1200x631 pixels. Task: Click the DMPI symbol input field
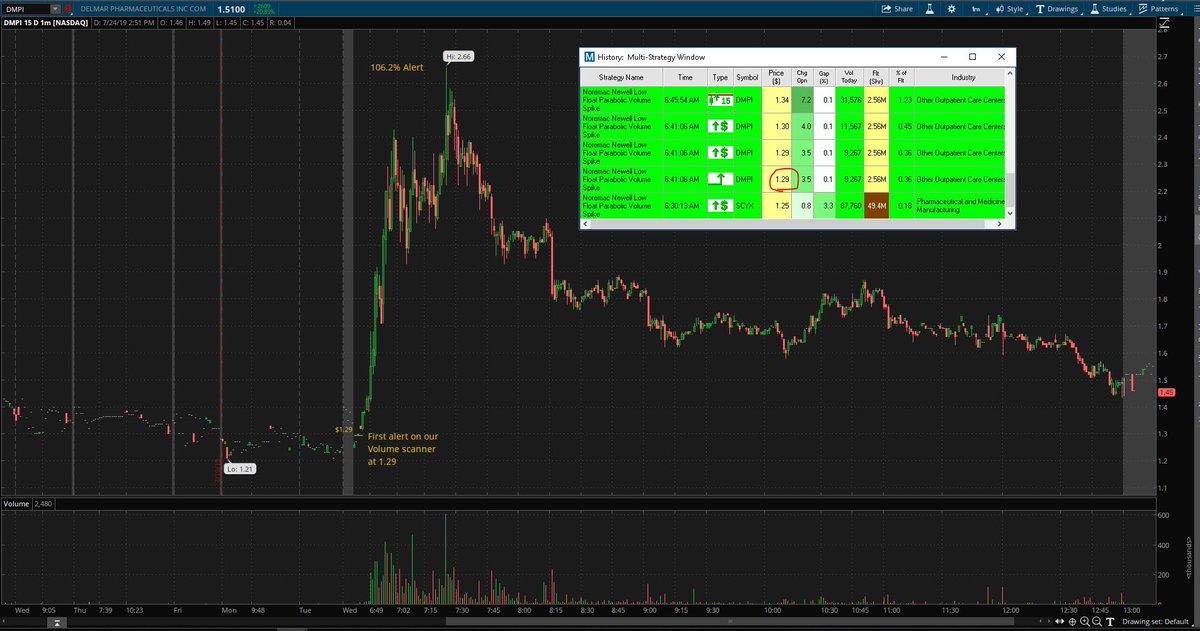pyautogui.click(x=28, y=8)
